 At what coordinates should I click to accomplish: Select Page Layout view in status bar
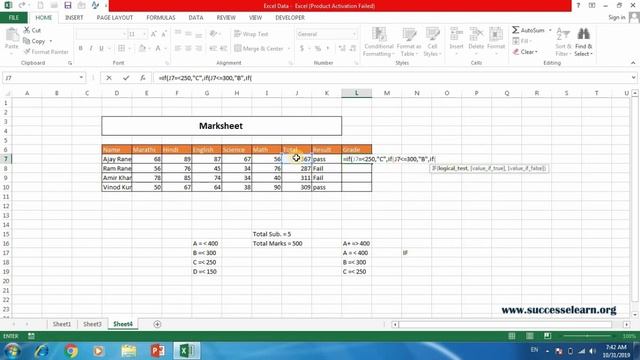[529, 336]
